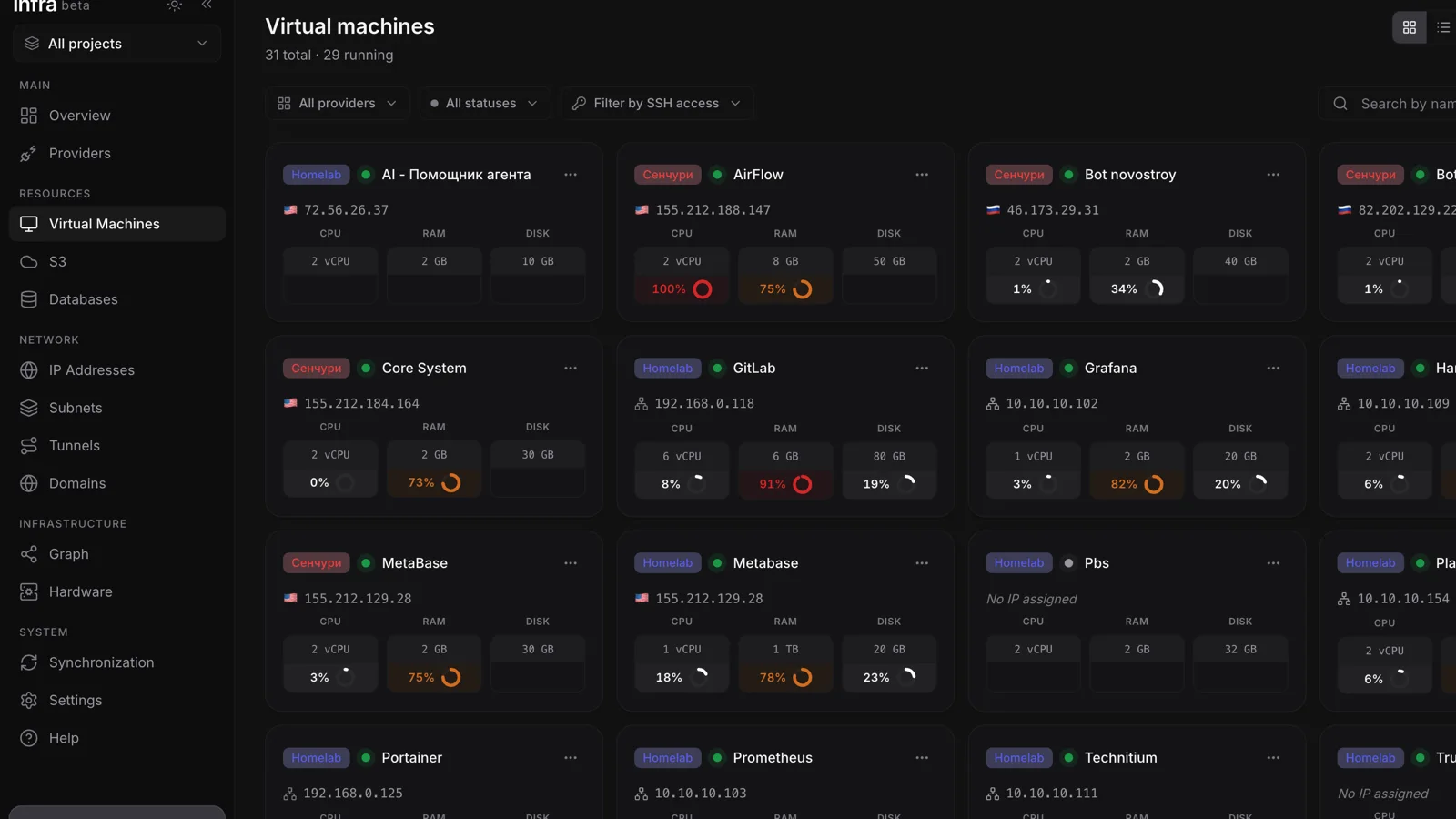Image resolution: width=1456 pixels, height=819 pixels.
Task: Switch to grid view layout
Action: point(1410,27)
